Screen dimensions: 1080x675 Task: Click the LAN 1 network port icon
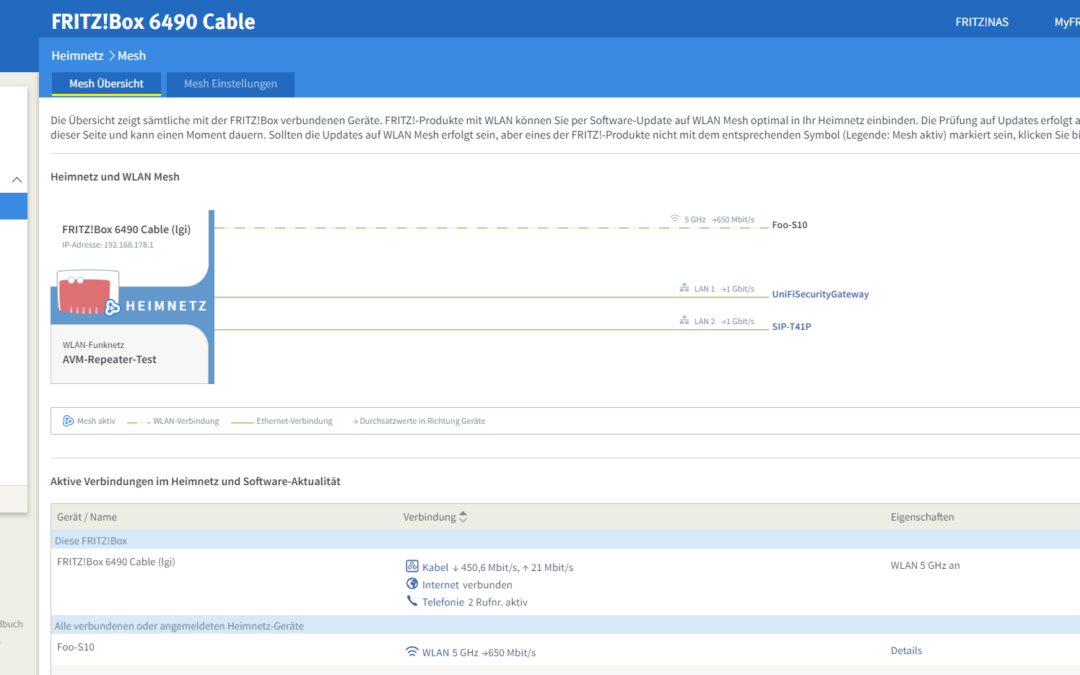pyautogui.click(x=684, y=288)
